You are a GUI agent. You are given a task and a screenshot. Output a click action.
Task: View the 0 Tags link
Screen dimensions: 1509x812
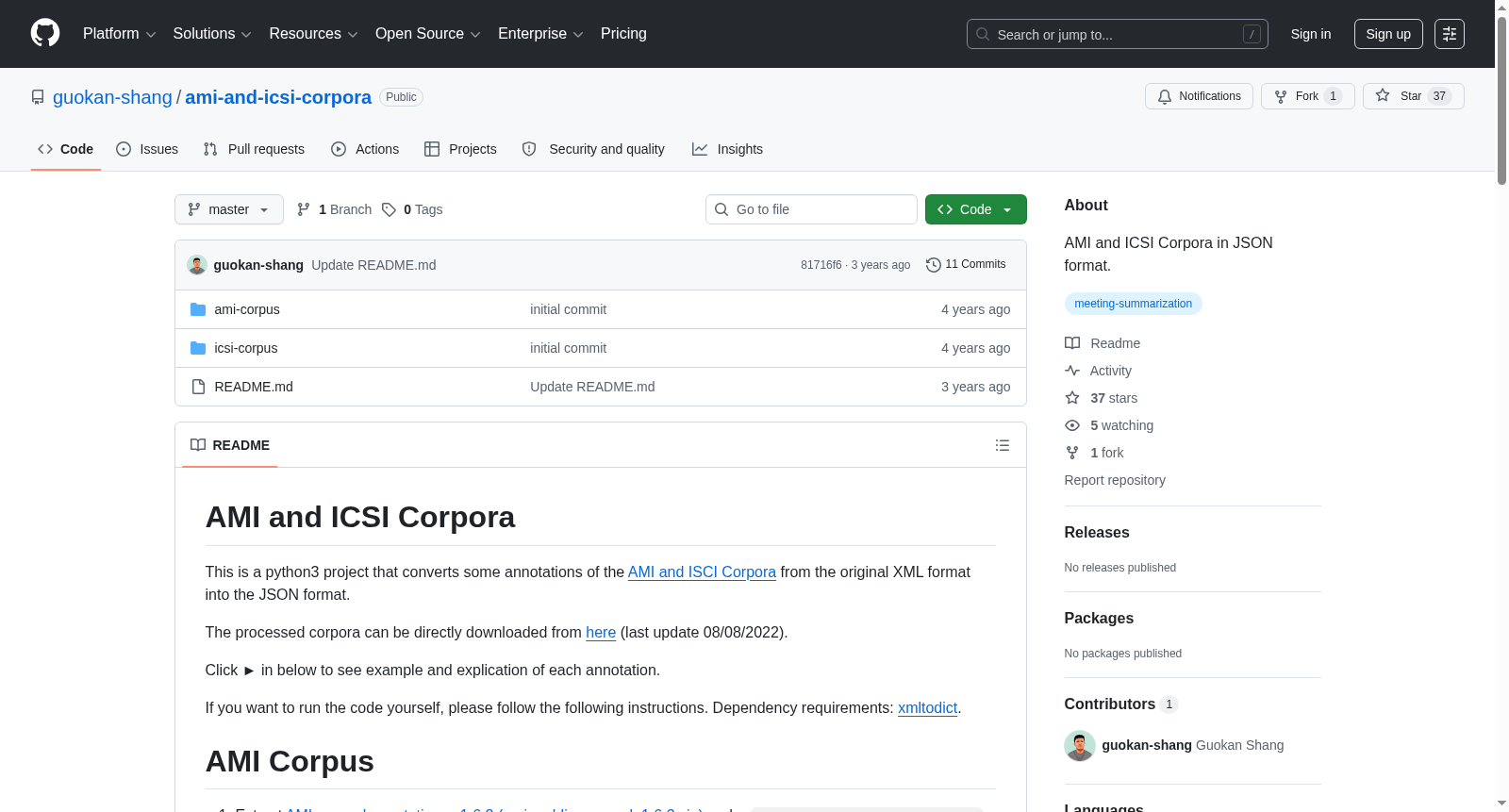pos(413,209)
